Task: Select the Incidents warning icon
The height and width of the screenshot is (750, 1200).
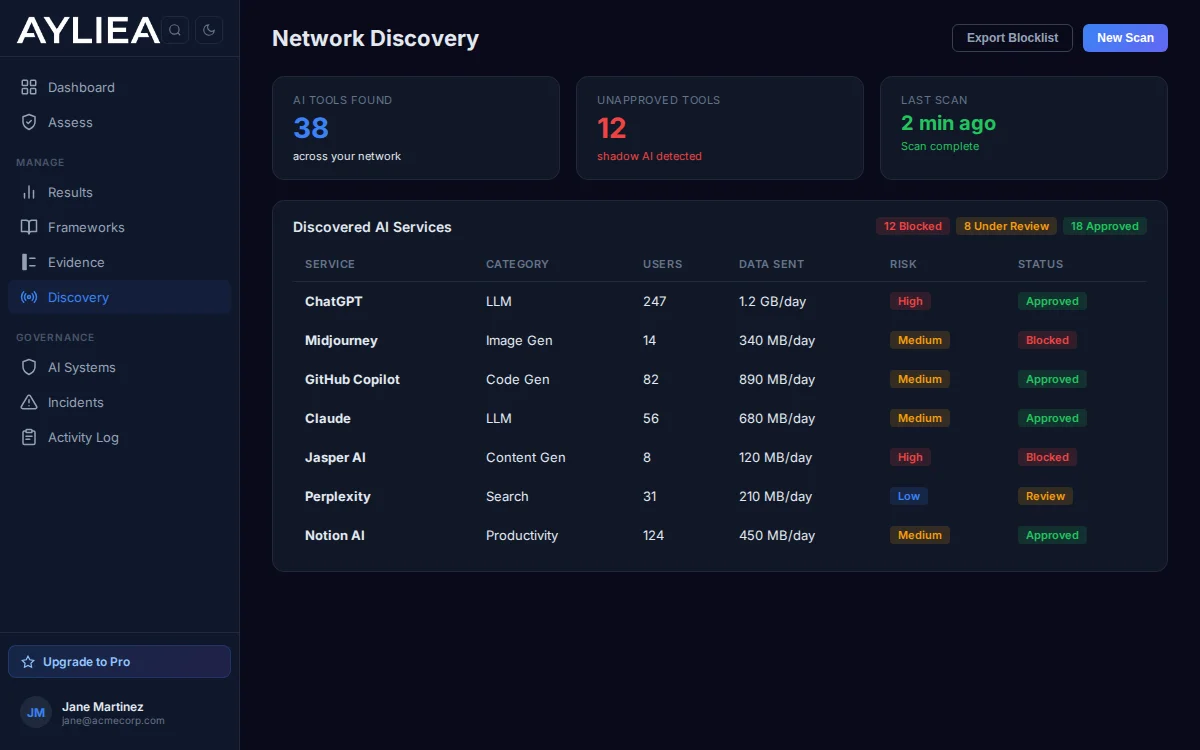Action: (27, 402)
